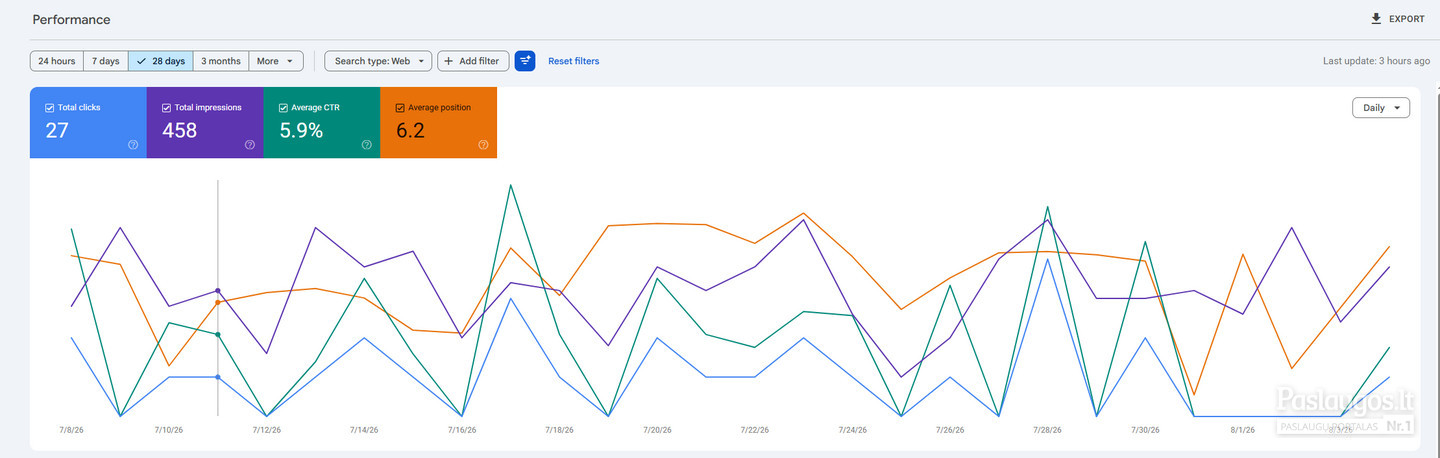Image resolution: width=1440 pixels, height=458 pixels.
Task: Toggle the Total impressions checkbox
Action: [x=167, y=107]
